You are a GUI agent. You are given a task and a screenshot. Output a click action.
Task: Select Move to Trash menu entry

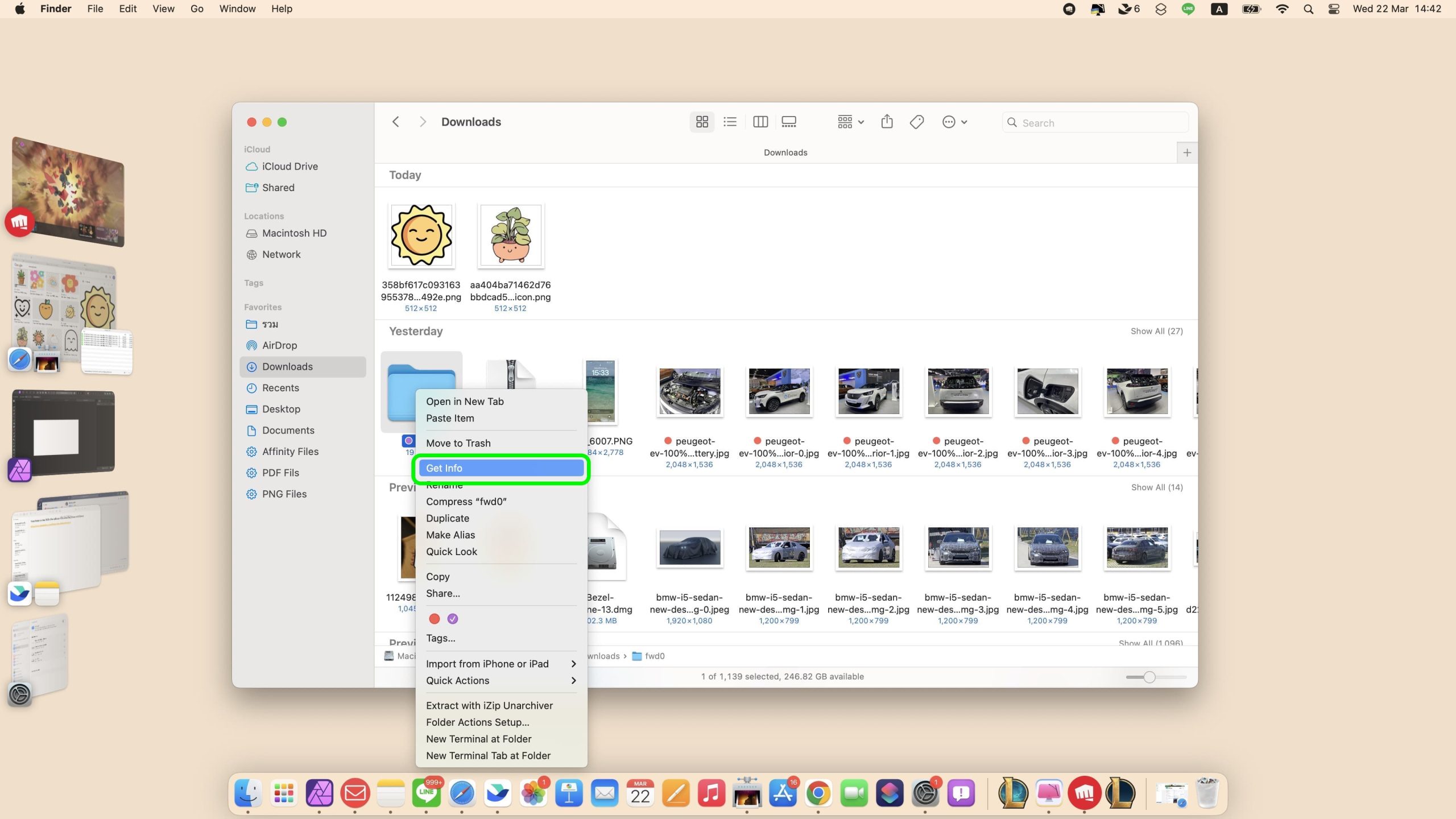(458, 443)
